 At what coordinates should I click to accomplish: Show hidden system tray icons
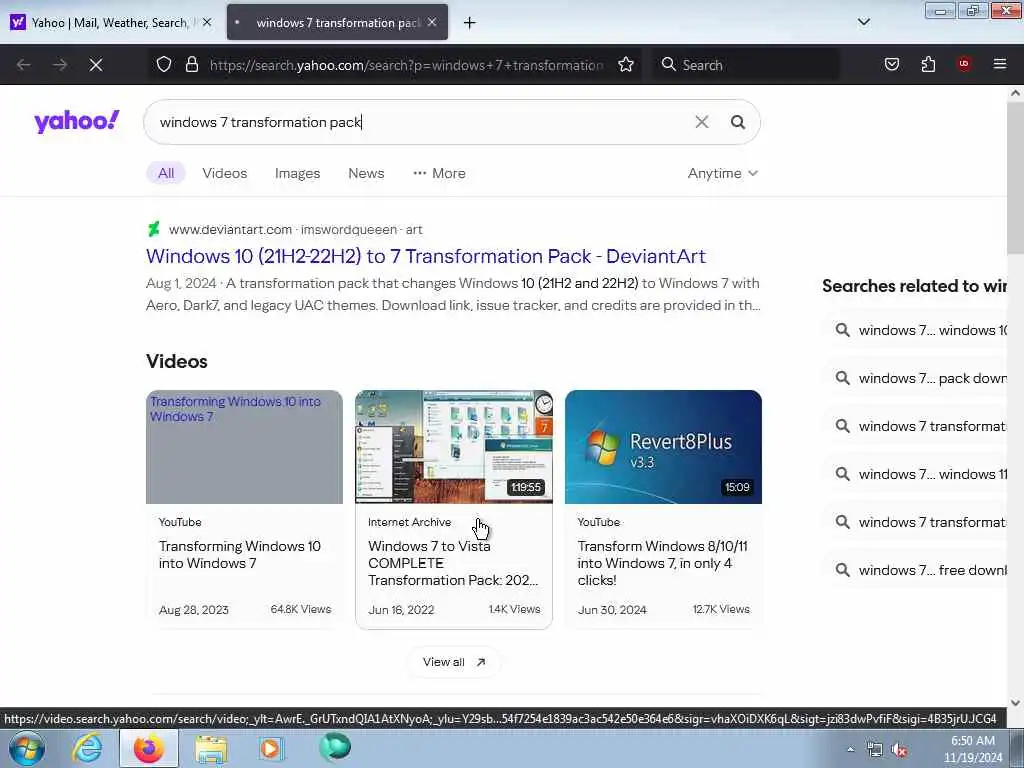(x=850, y=750)
